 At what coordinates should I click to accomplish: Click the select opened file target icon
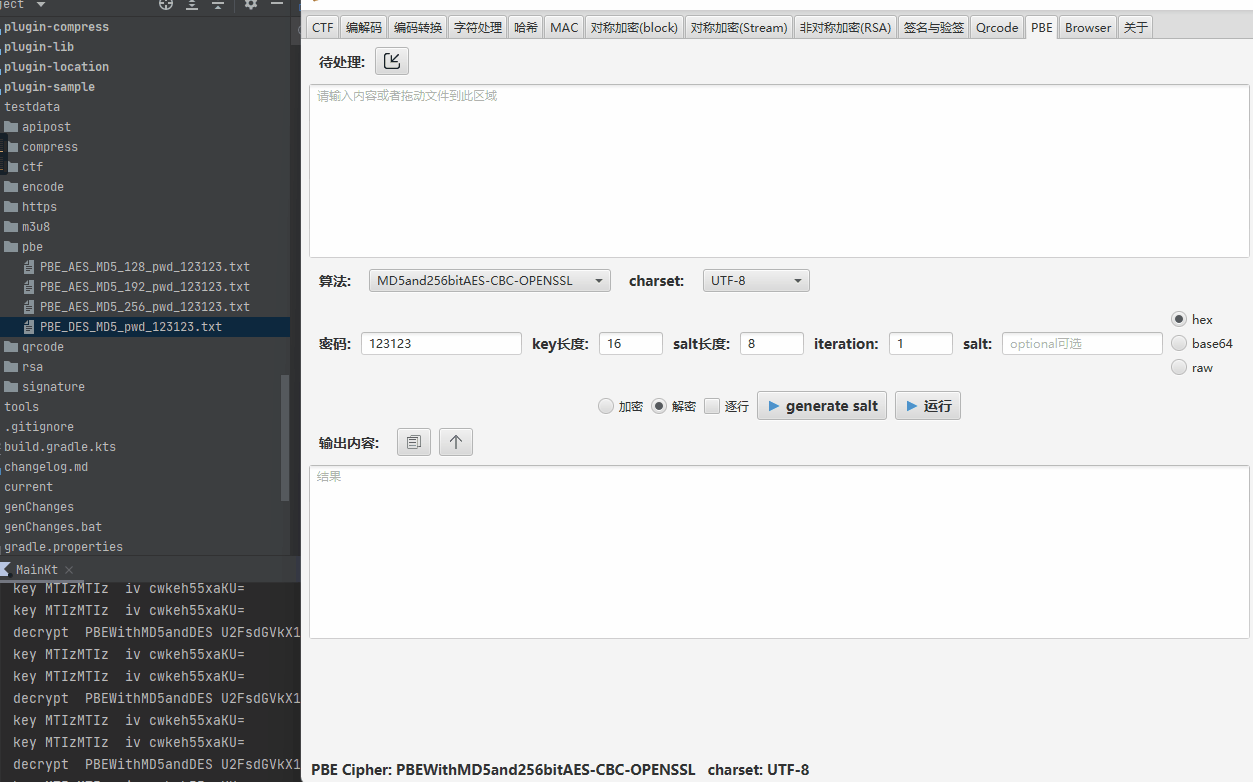[166, 5]
